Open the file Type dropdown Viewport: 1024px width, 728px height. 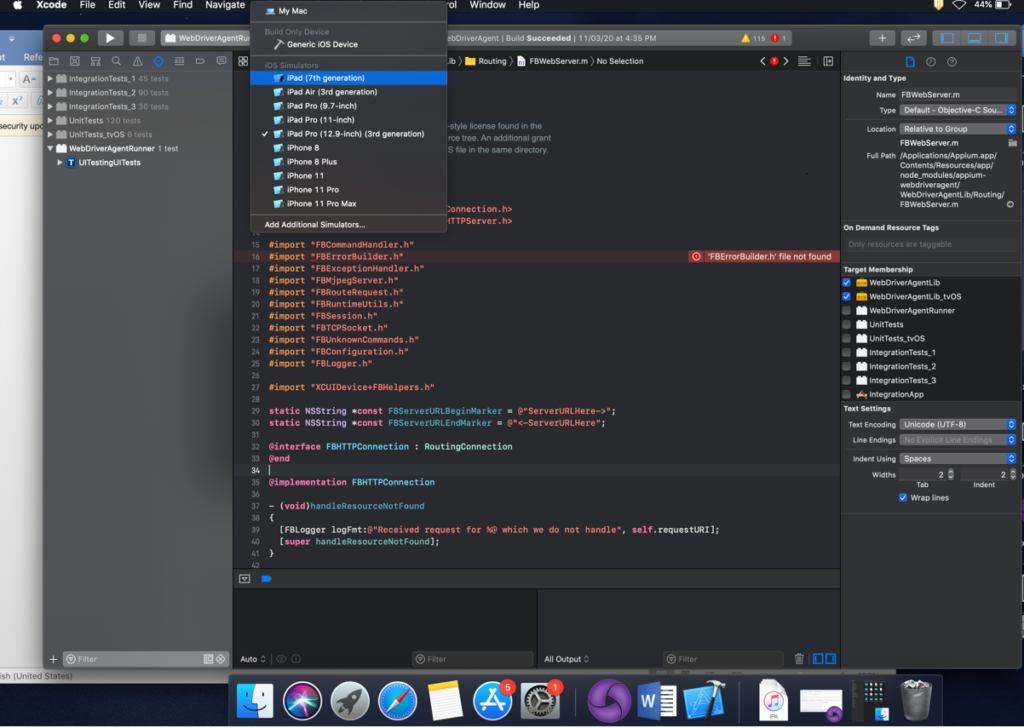957,110
